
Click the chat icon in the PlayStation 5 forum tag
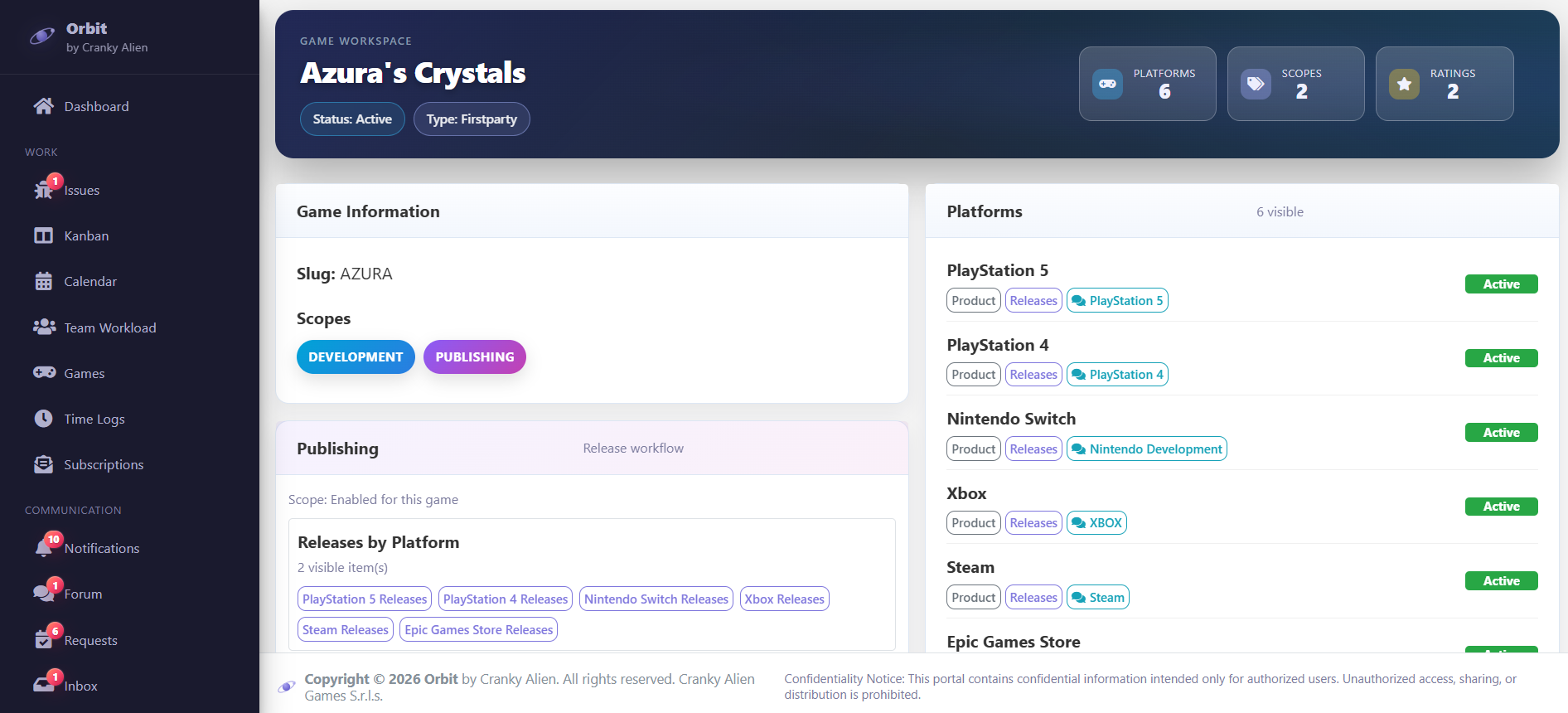pyautogui.click(x=1078, y=301)
